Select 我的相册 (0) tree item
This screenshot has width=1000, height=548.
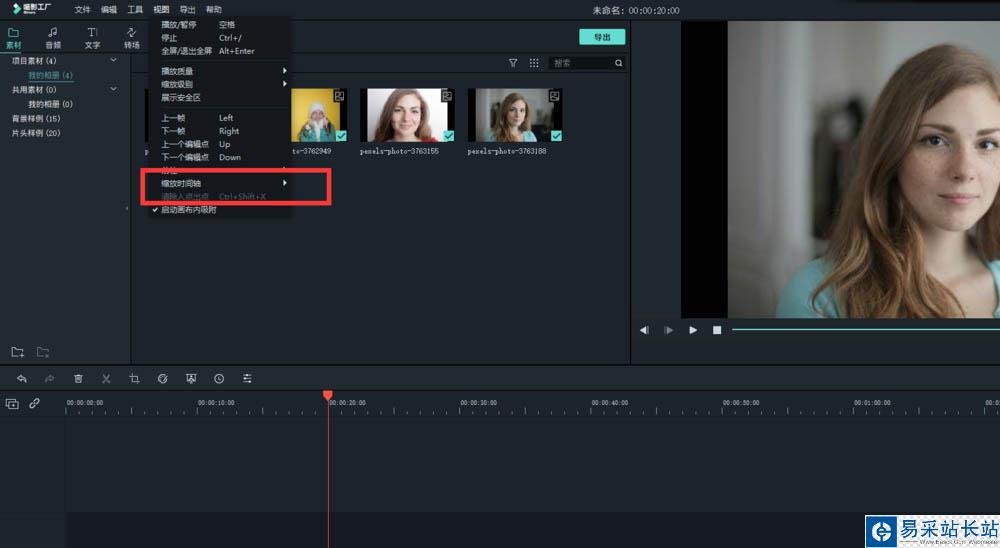click(50, 104)
